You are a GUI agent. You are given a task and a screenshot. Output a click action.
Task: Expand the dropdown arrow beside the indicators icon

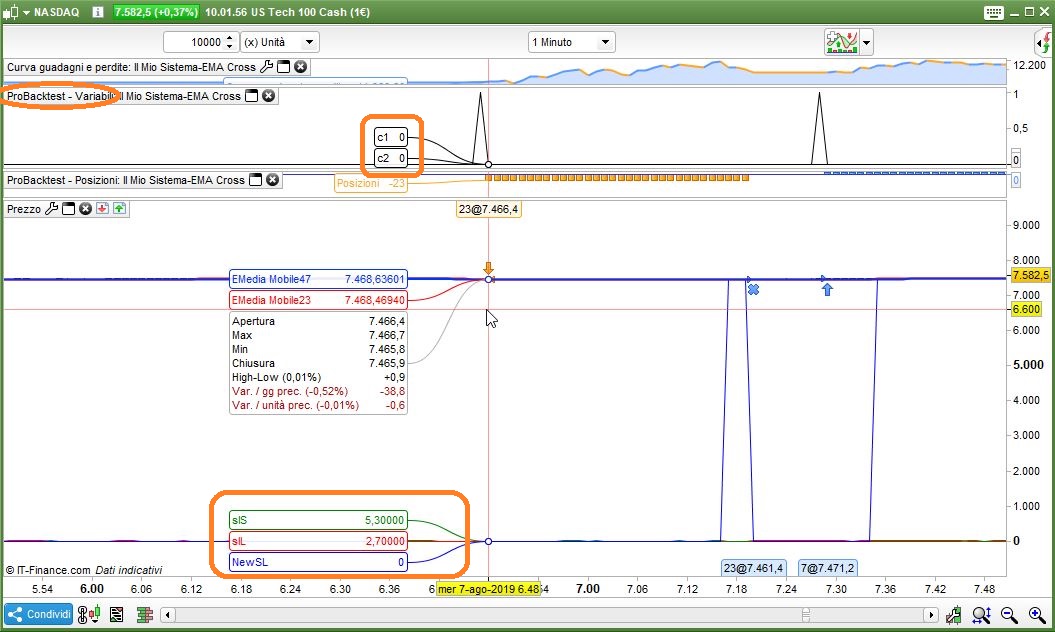866,42
